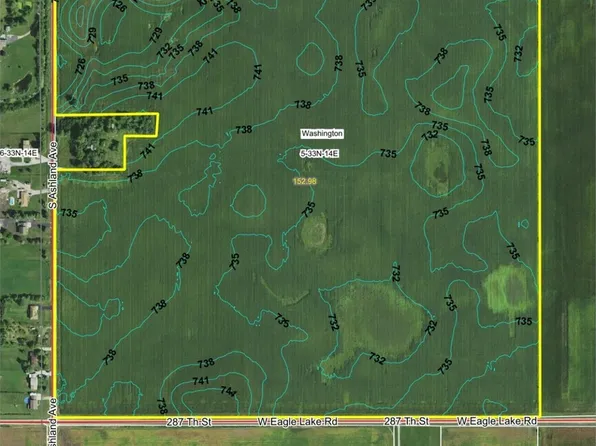The width and height of the screenshot is (596, 446).
Task: Click the 726 contour label near Ashland Ave
Action: pos(81,66)
